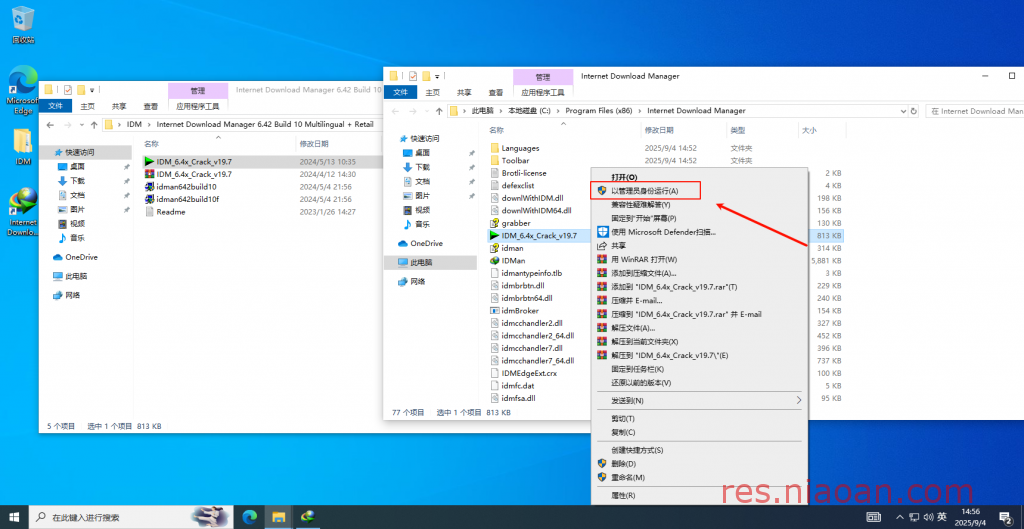1024x529 pixels.
Task: Open File Explorer from the taskbar
Action: 279,517
